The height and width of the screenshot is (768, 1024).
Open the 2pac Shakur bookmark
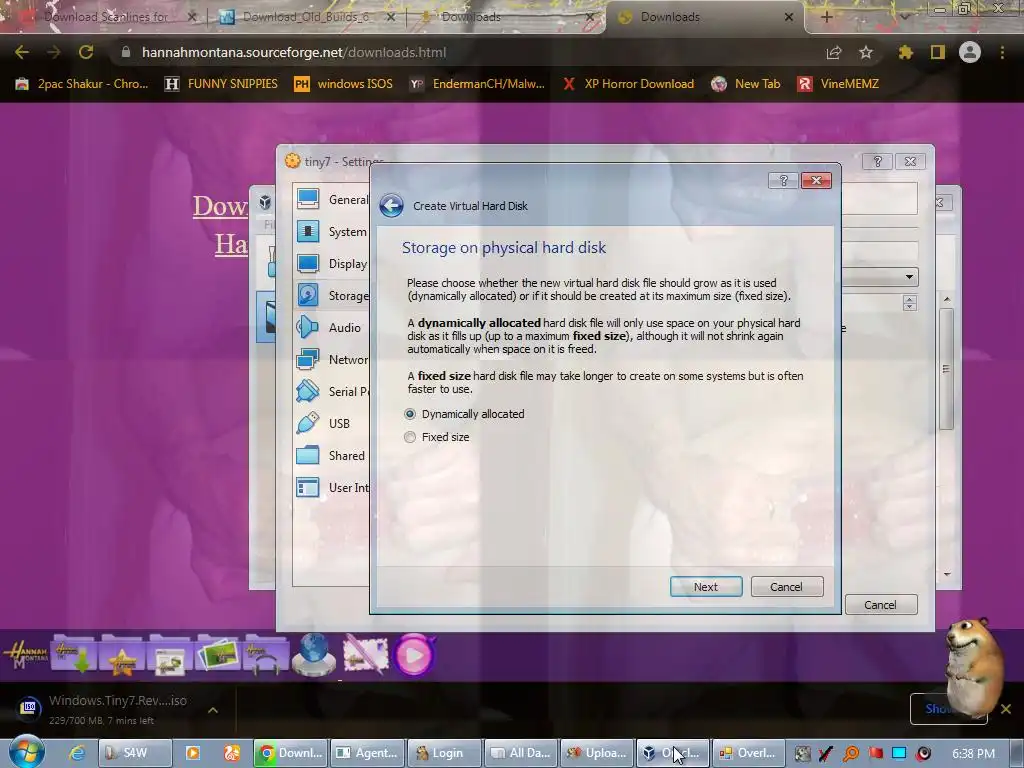click(82, 84)
